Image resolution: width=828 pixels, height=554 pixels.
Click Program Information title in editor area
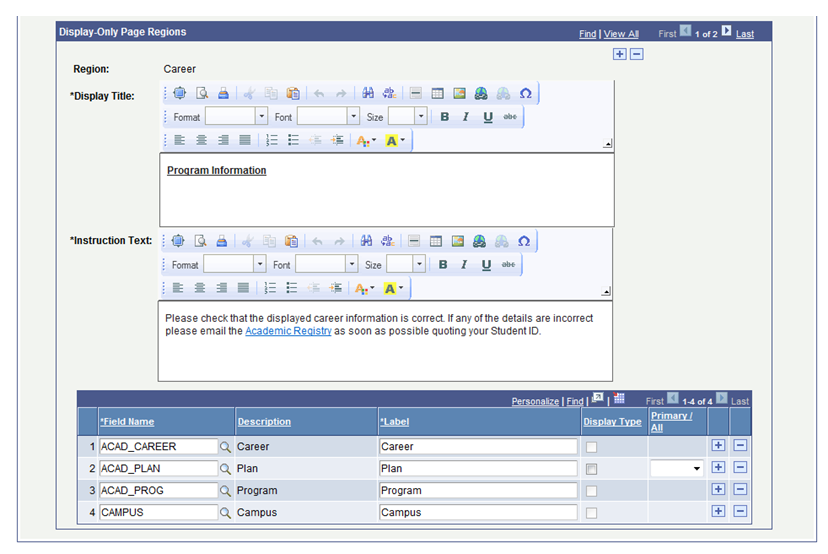217,170
